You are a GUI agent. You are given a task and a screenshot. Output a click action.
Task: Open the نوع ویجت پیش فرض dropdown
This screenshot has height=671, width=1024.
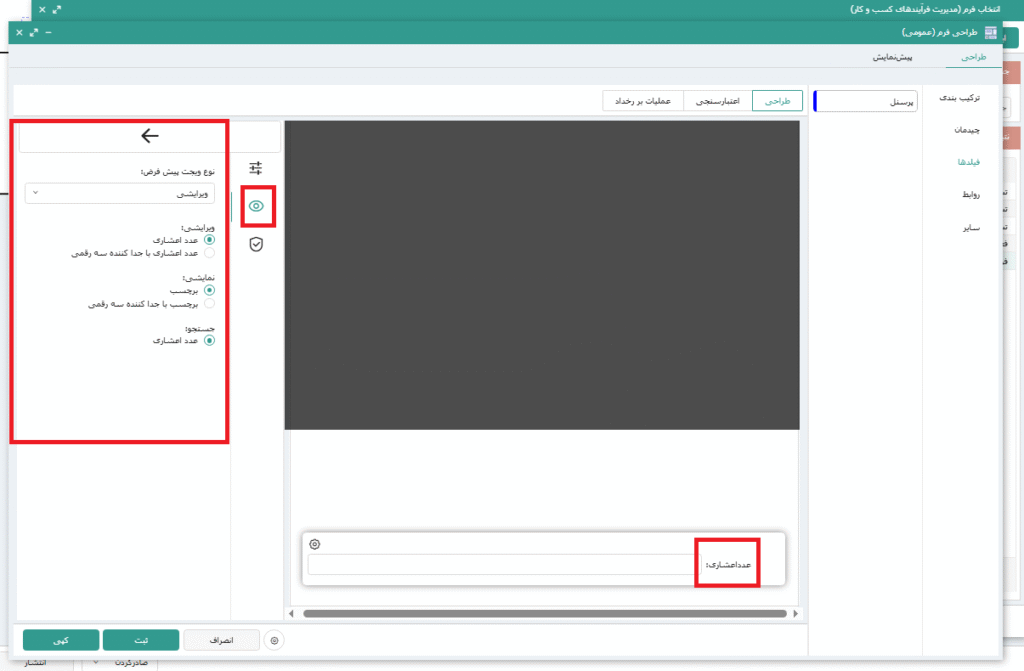120,193
